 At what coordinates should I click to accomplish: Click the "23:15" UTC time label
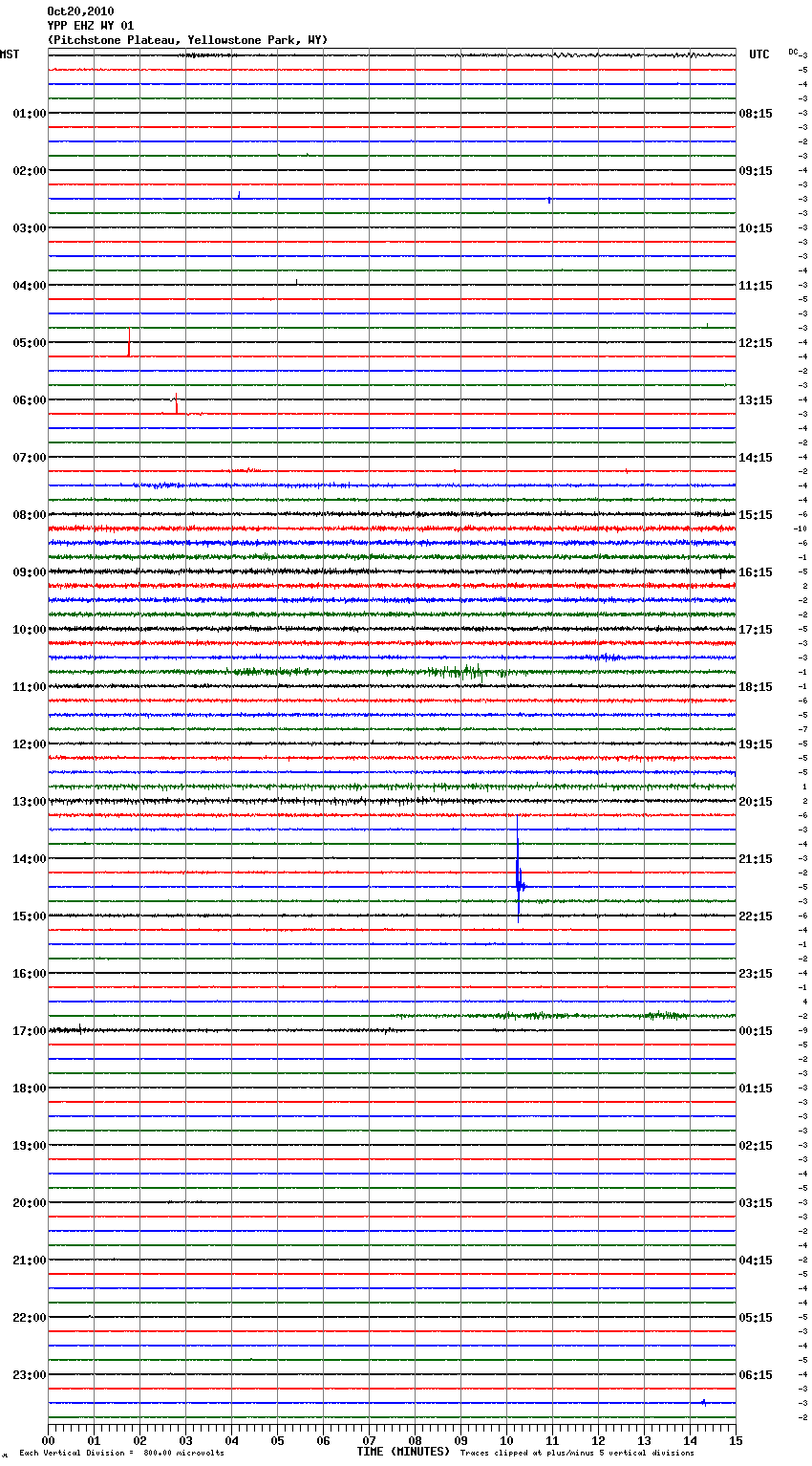click(x=756, y=974)
